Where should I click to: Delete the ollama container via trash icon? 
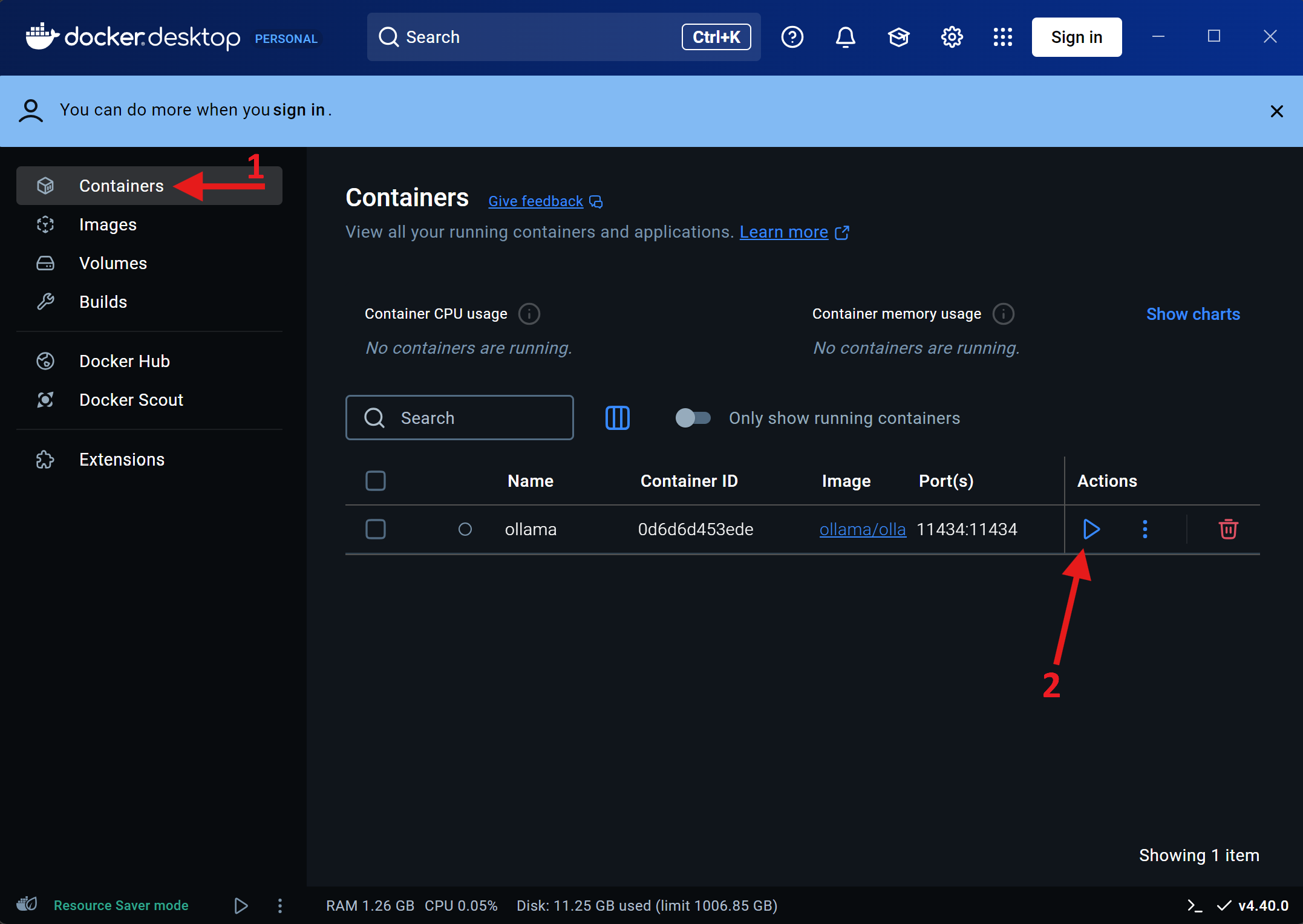tap(1228, 529)
